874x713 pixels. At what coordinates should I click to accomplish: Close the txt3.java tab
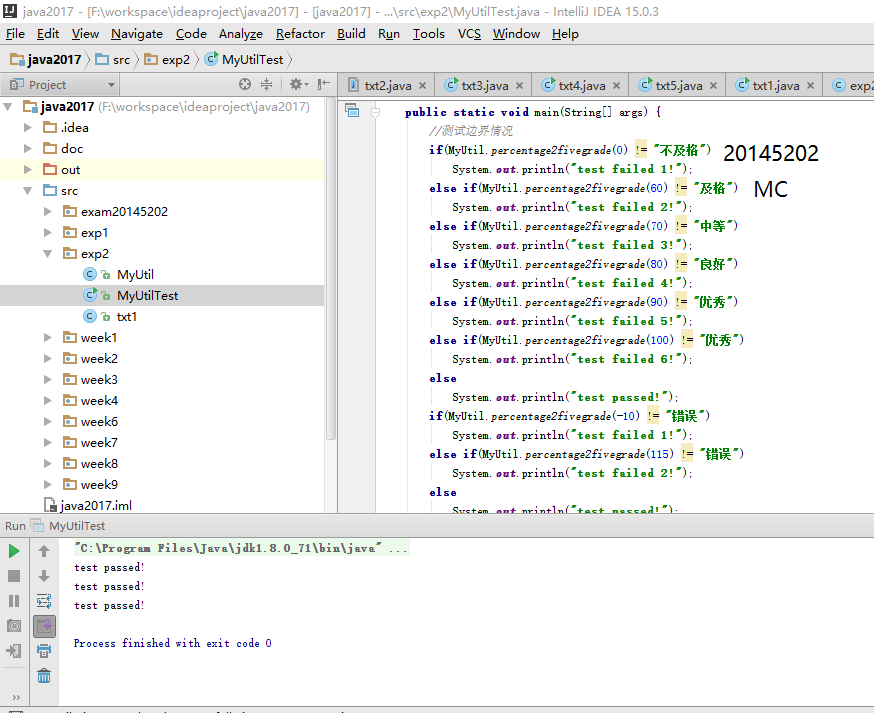point(519,85)
